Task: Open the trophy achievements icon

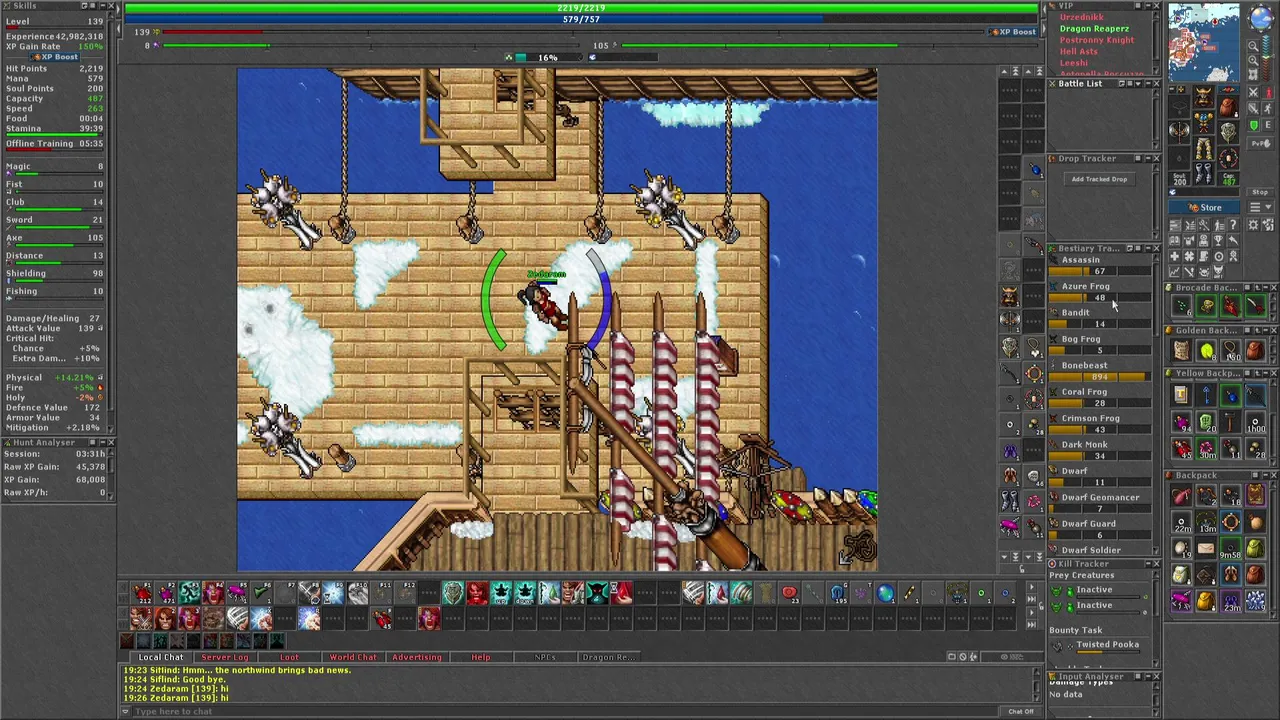Action: [1218, 240]
